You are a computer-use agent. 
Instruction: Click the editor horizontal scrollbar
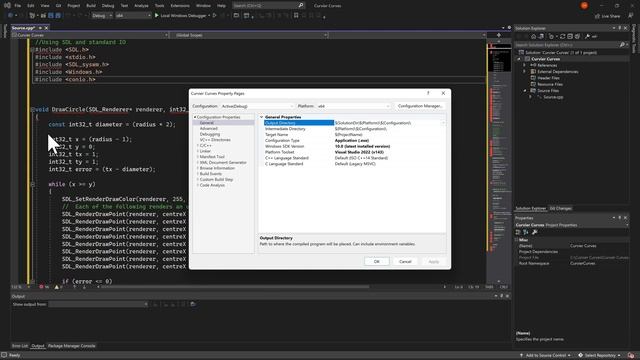point(235,287)
